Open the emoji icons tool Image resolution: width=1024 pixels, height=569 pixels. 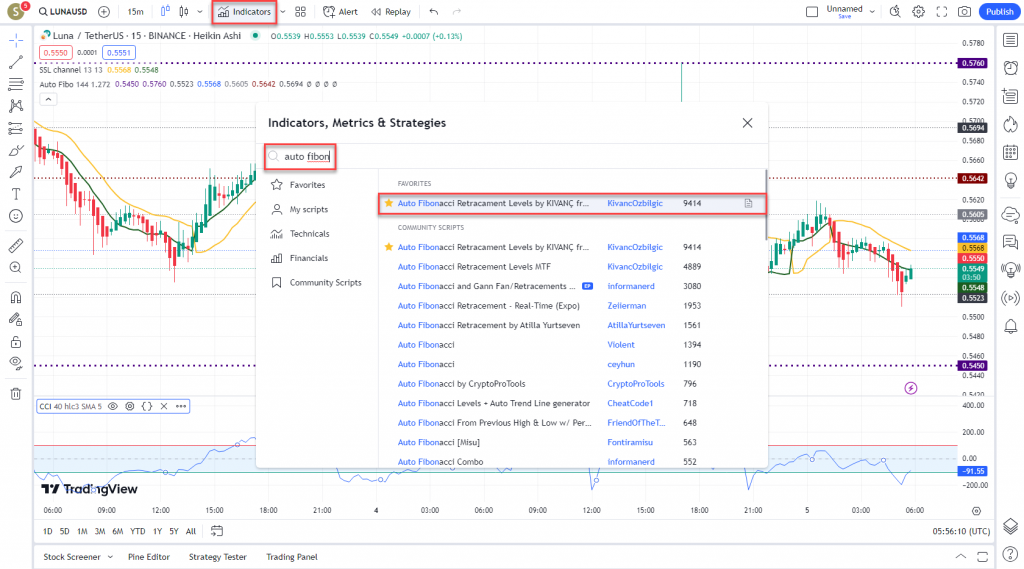(x=16, y=216)
